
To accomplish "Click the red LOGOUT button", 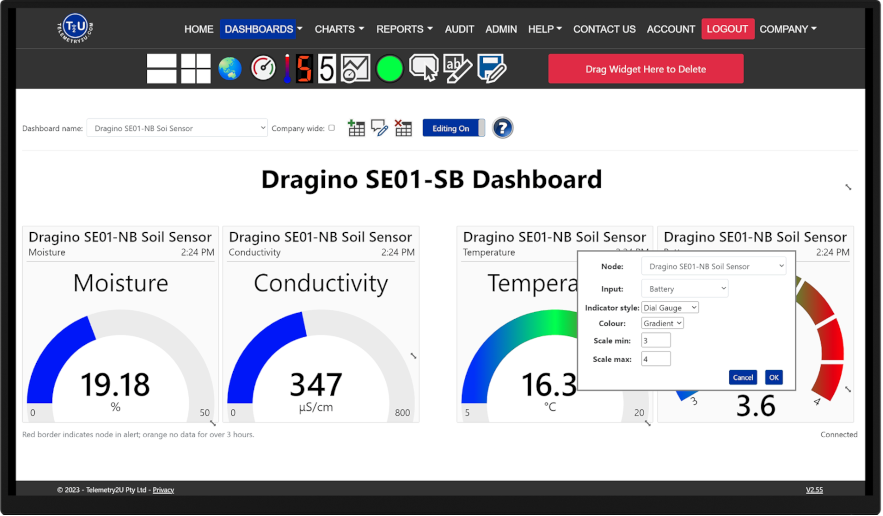I will click(x=727, y=29).
